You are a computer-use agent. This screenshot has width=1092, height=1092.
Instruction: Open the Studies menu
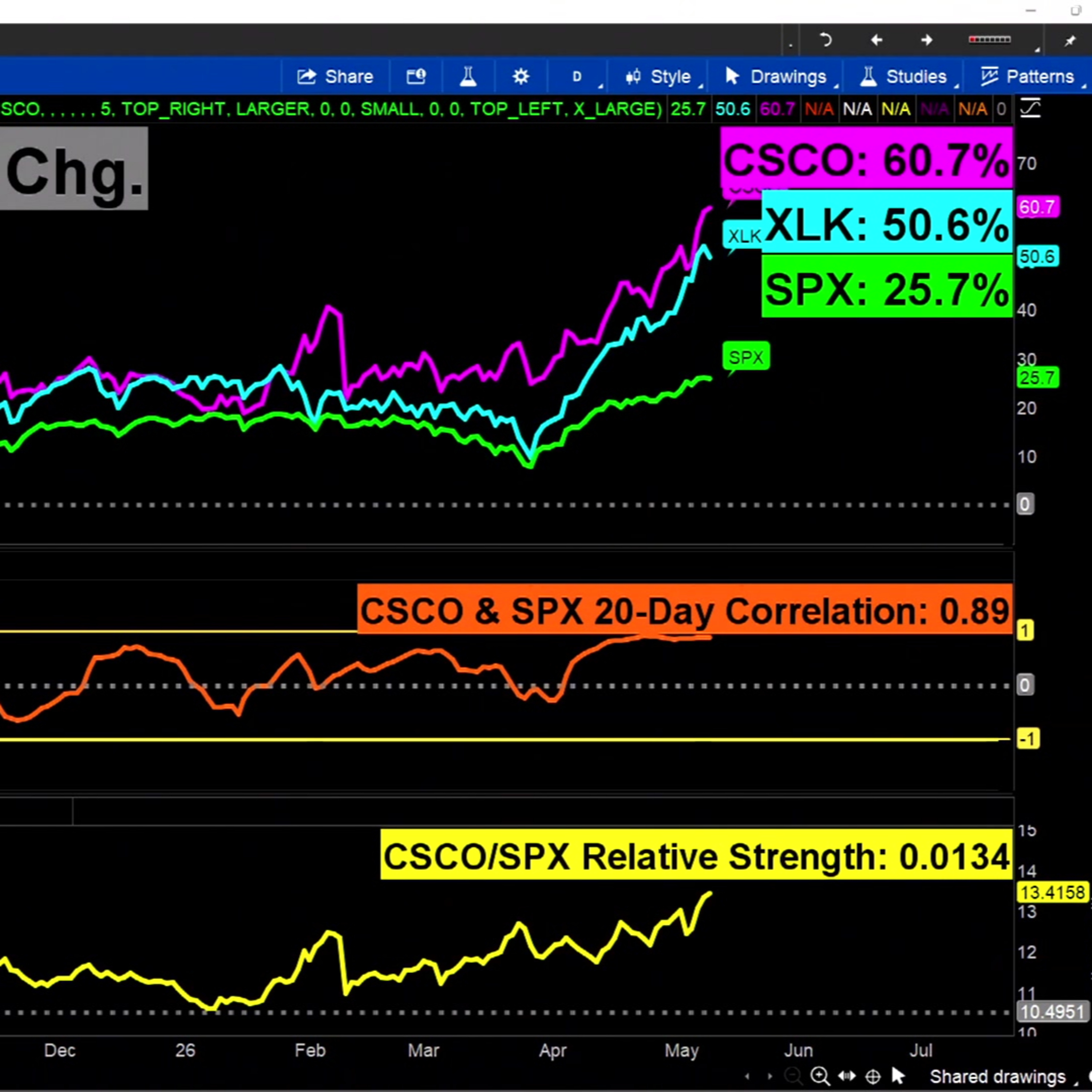tap(904, 76)
